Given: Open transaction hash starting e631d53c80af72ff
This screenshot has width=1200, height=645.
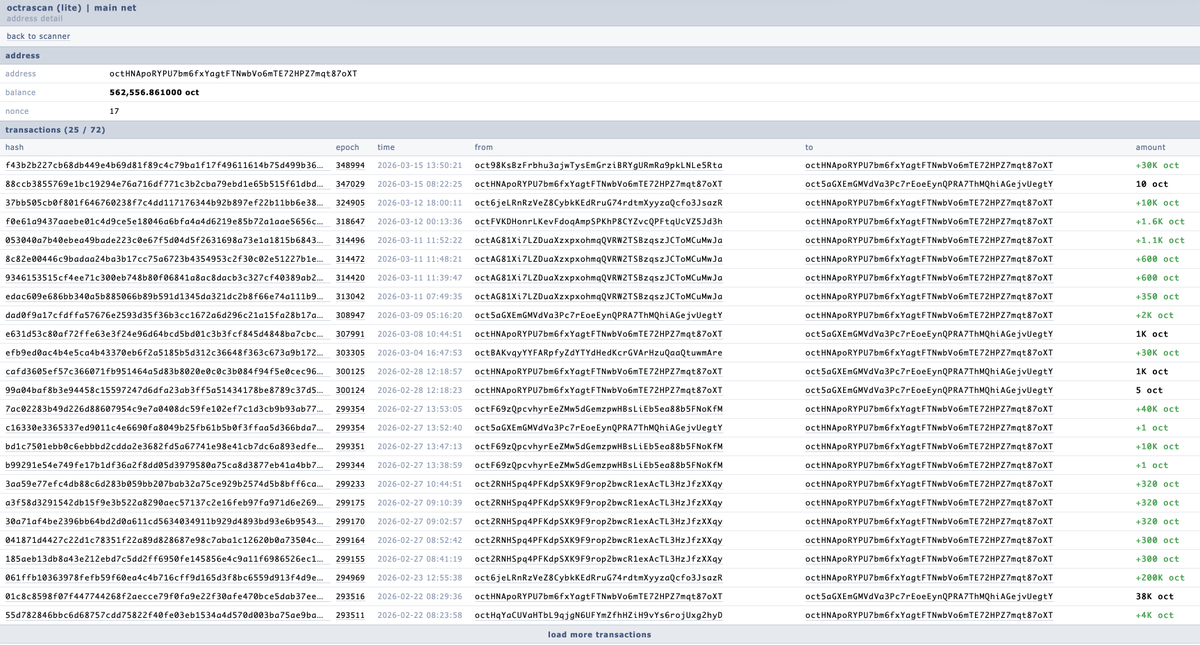Looking at the screenshot, I should tap(165, 334).
